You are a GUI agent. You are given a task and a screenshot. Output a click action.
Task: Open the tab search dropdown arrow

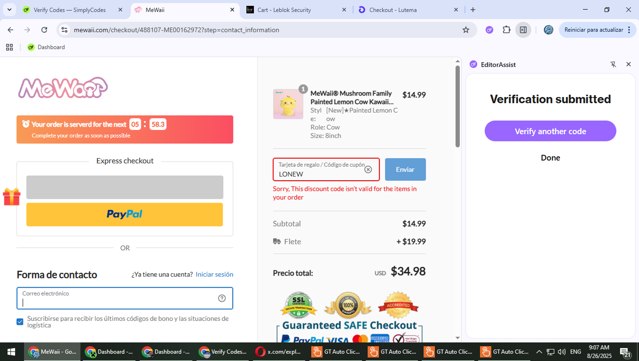9,9
